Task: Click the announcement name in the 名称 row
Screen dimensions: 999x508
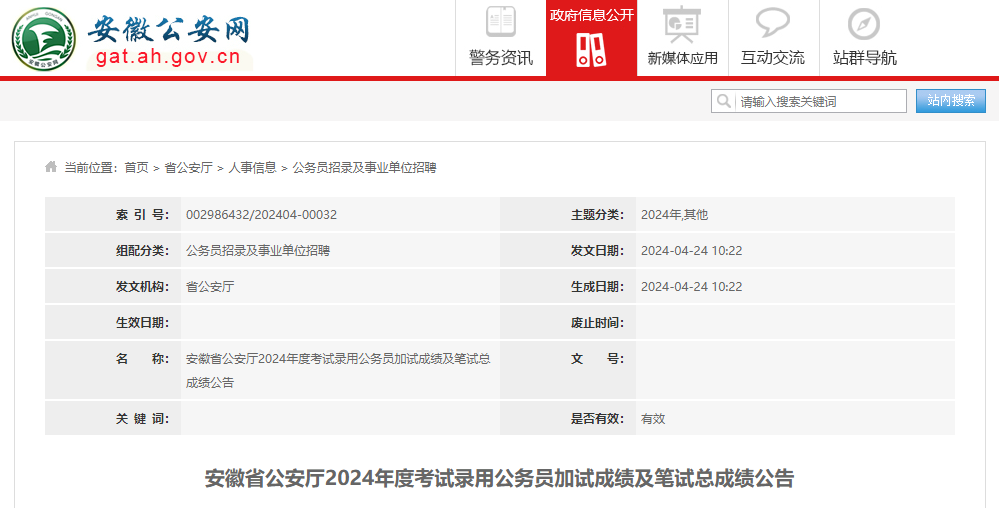Action: tap(338, 370)
